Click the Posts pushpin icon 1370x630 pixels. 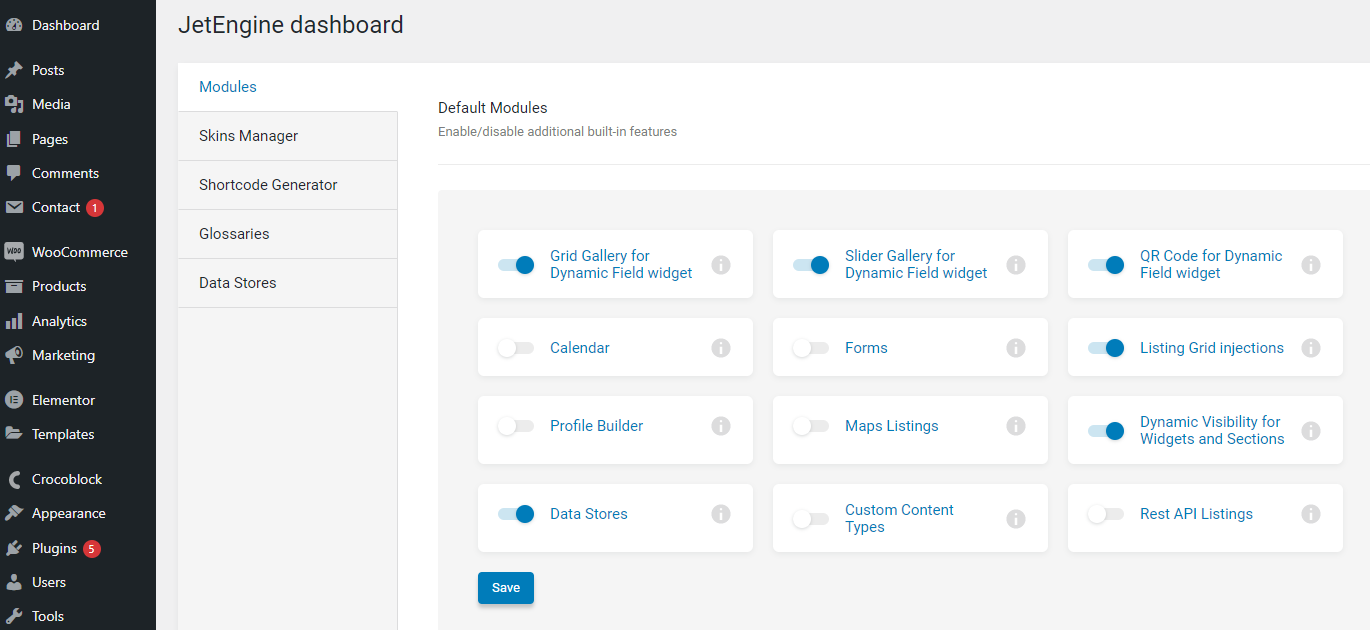[x=14, y=70]
